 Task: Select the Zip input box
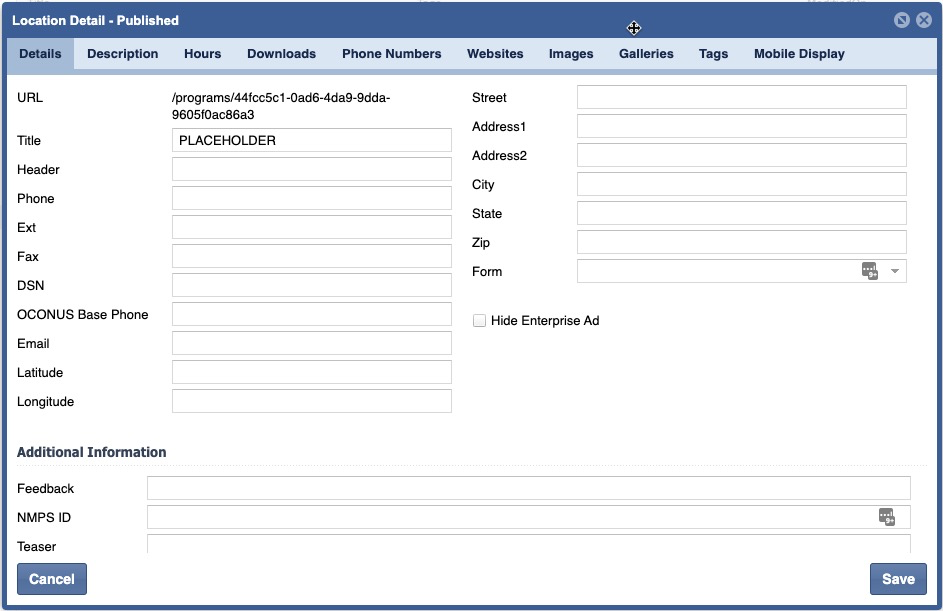741,243
